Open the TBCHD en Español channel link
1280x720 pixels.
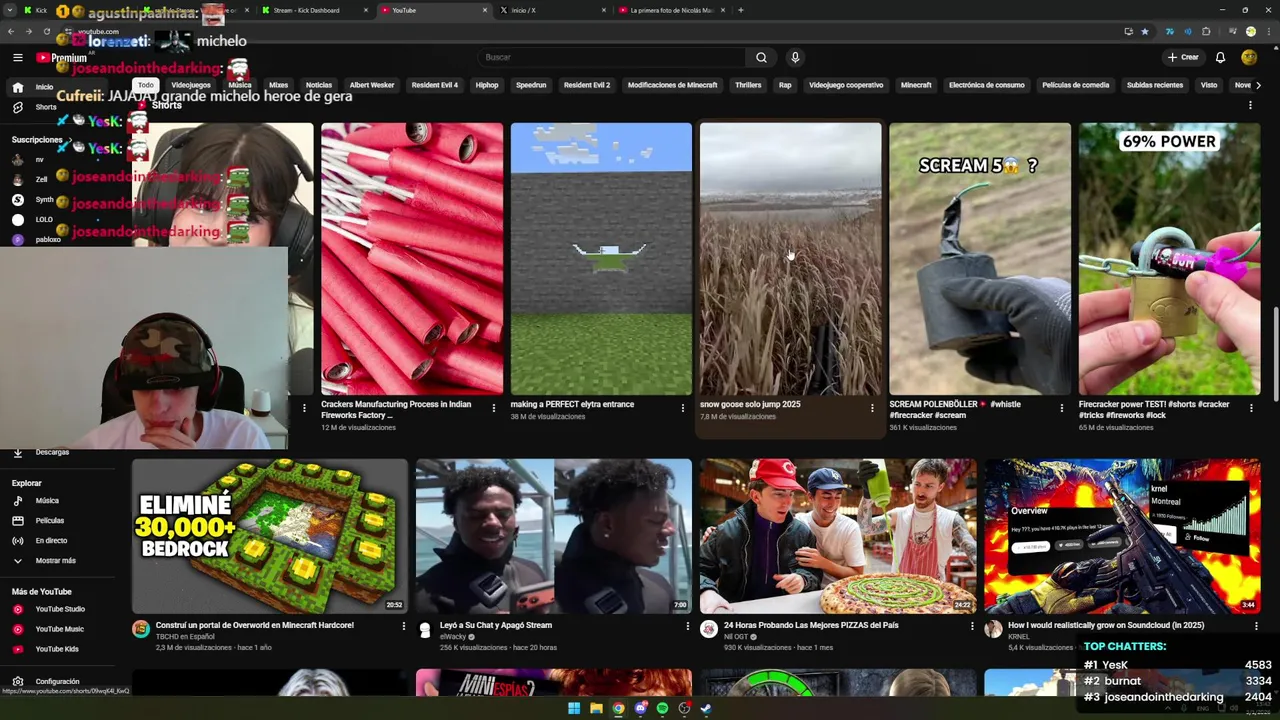point(185,636)
